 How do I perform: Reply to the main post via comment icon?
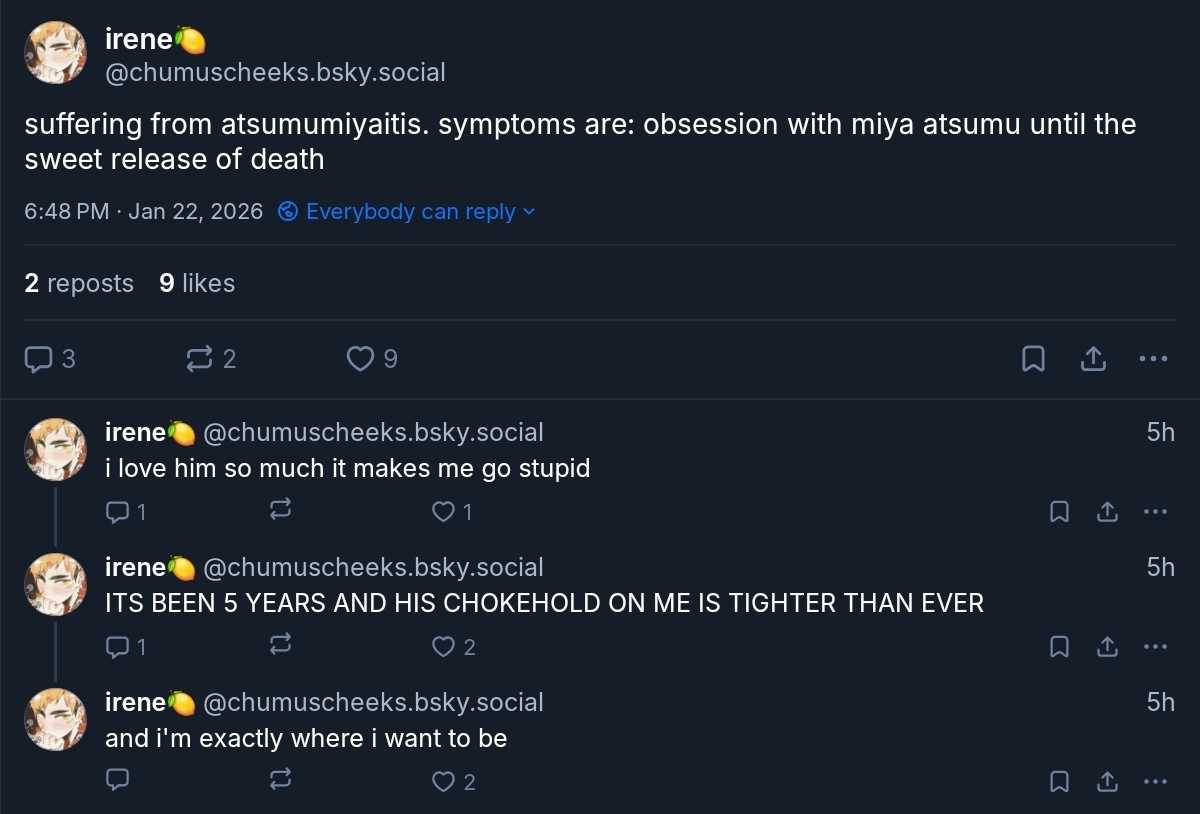[x=38, y=359]
